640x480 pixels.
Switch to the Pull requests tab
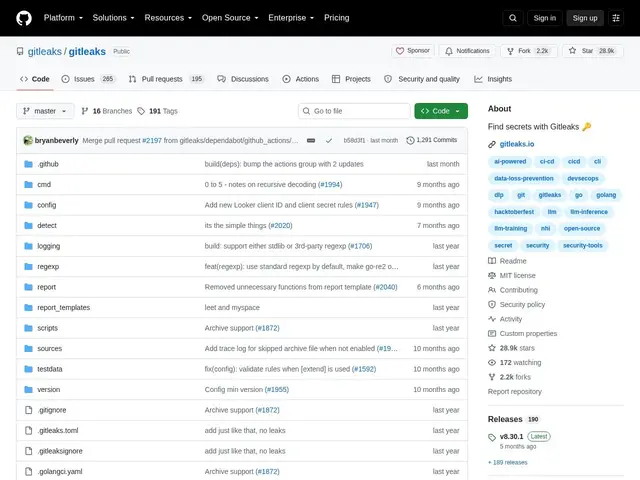click(166, 79)
